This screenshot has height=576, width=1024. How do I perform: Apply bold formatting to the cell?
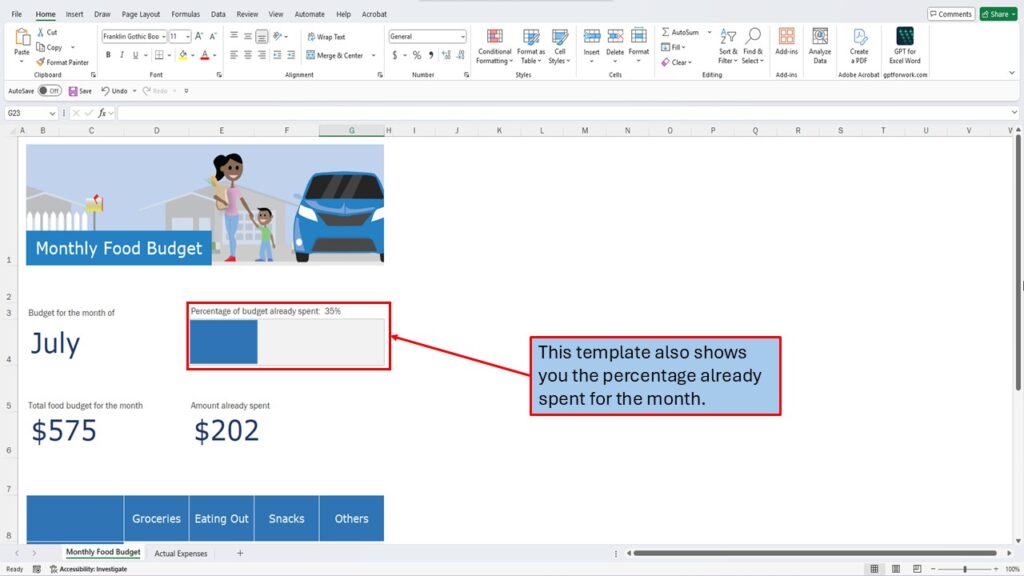click(x=107, y=56)
